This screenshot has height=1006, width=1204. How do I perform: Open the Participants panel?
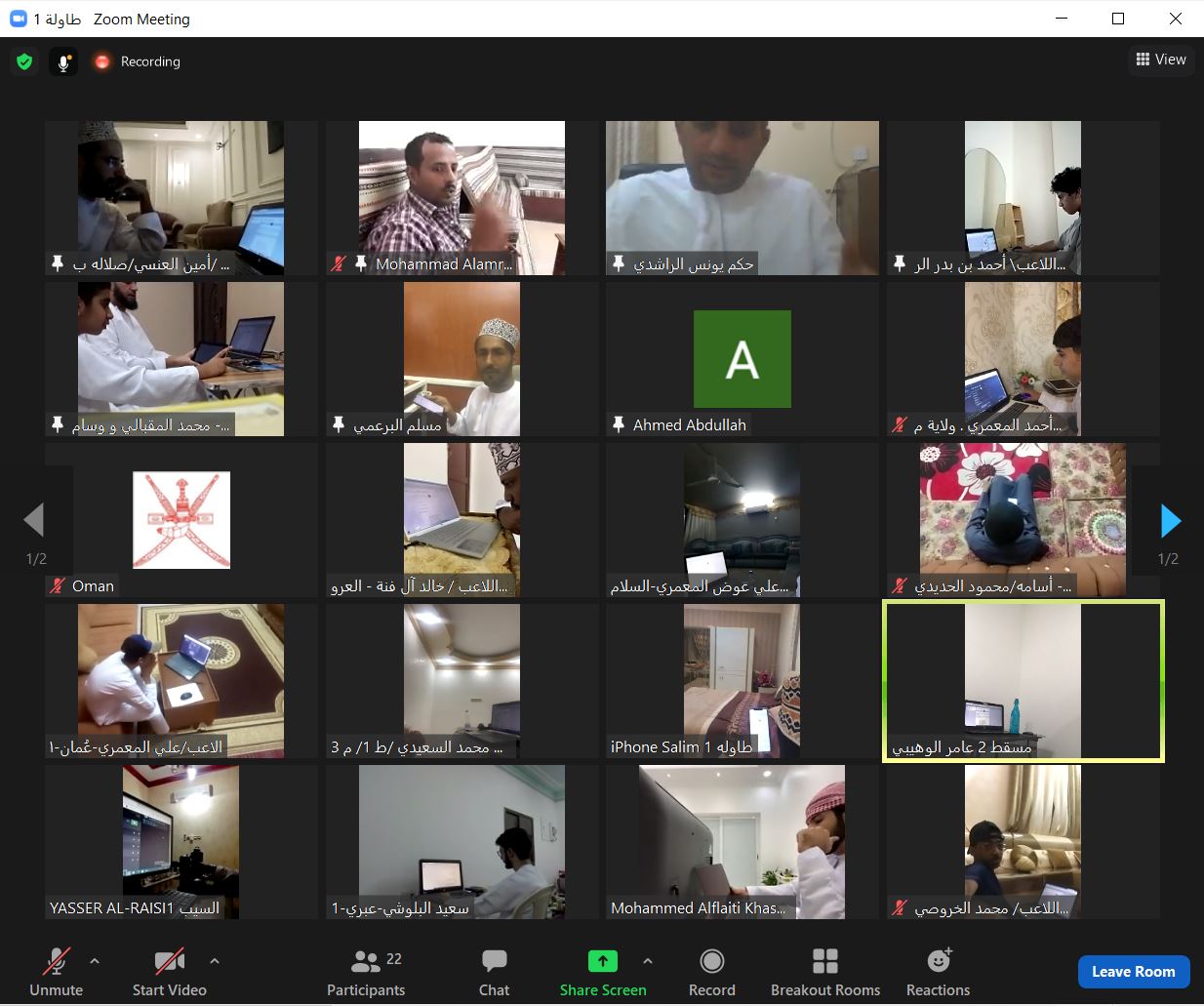pyautogui.click(x=366, y=973)
